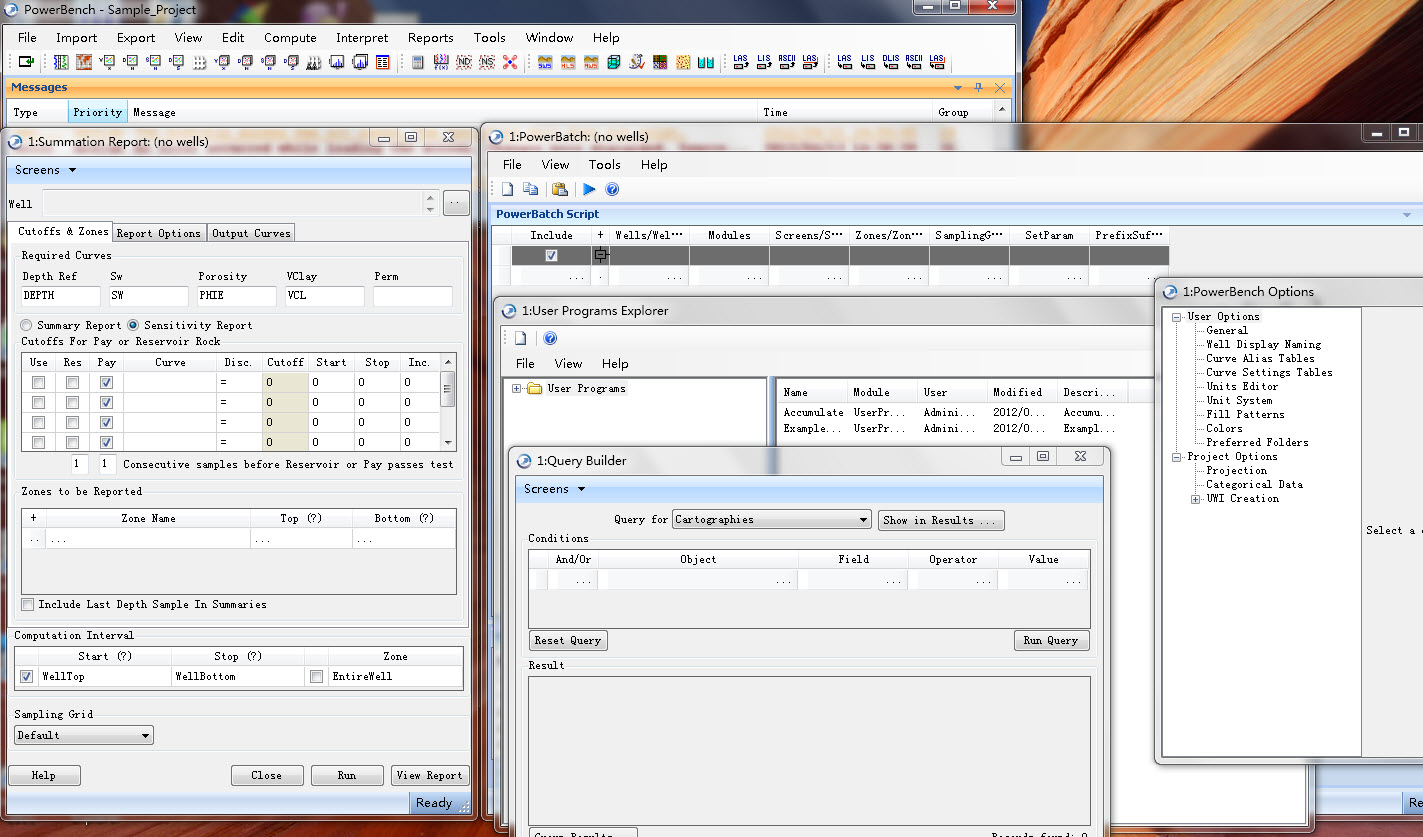This screenshot has width=1423, height=837.
Task: Expand the UWI Creation tree node
Action: click(1196, 498)
